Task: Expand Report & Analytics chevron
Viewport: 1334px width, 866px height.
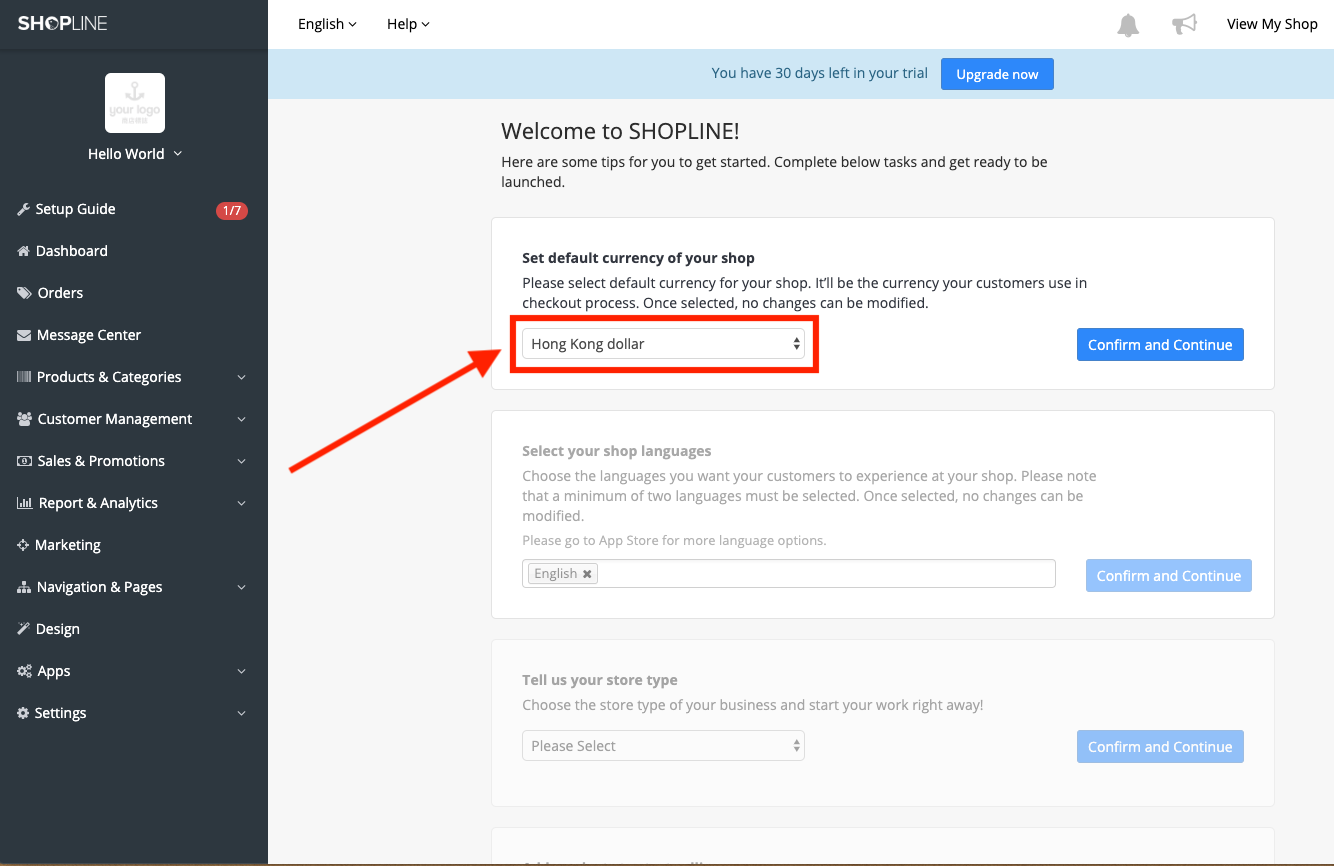Action: pyautogui.click(x=241, y=503)
